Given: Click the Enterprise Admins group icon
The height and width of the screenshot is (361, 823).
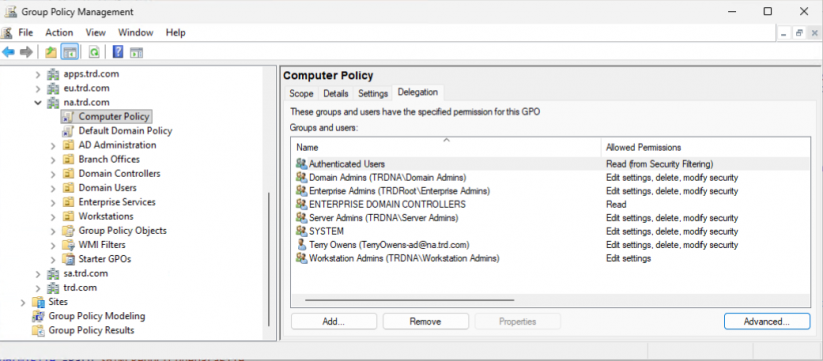Looking at the screenshot, I should point(301,191).
